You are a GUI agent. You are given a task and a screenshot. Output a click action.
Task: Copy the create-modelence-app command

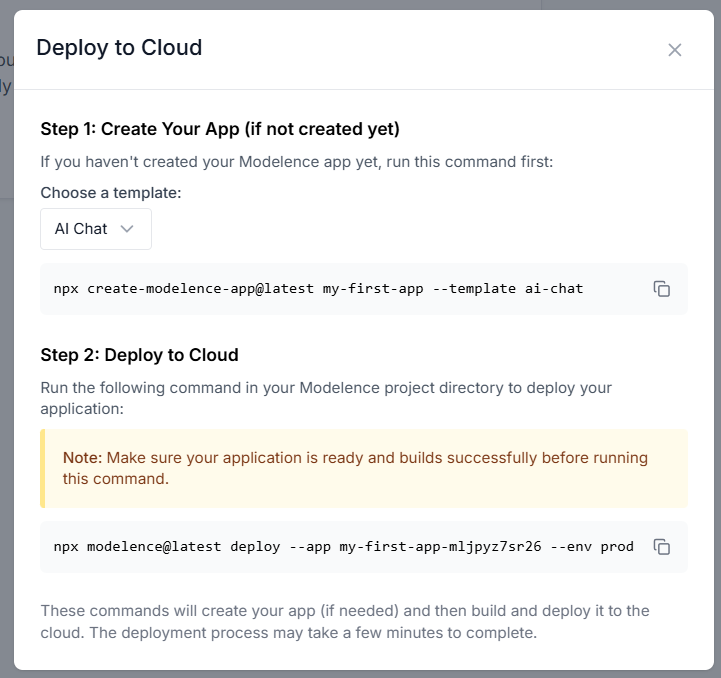tap(661, 289)
